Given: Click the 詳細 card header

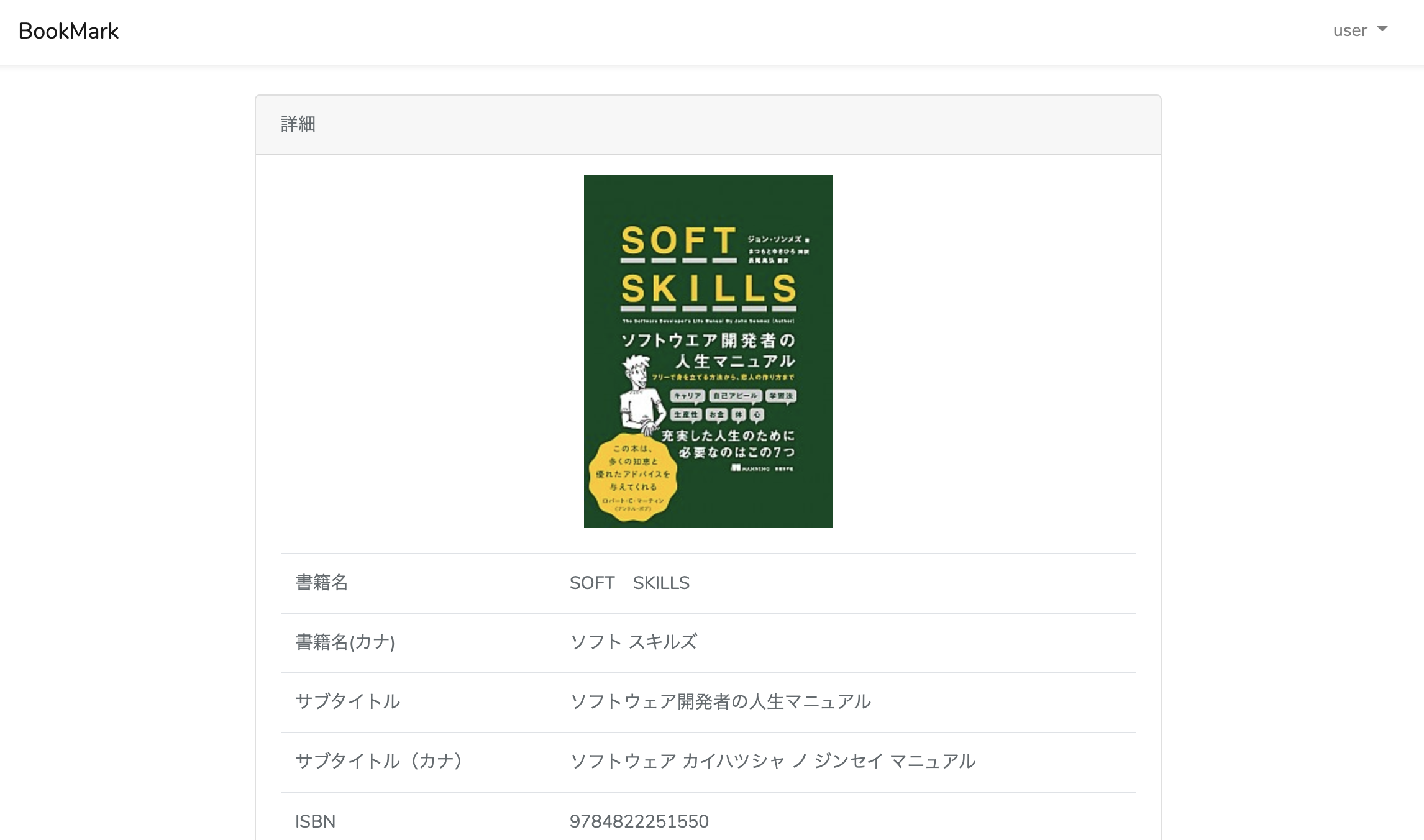Looking at the screenshot, I should [298, 124].
